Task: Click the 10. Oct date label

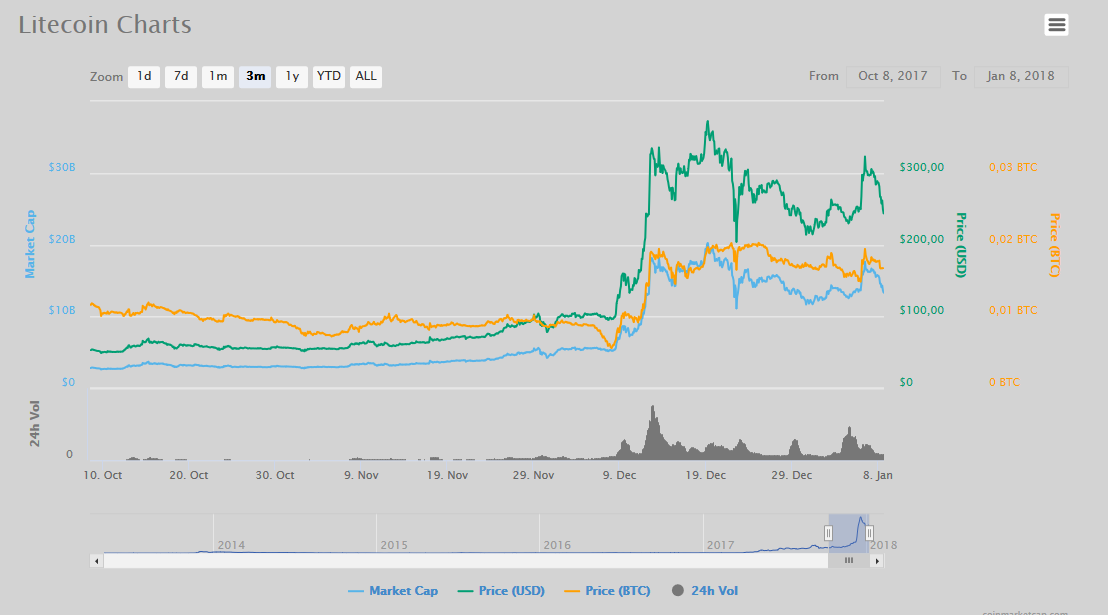Action: 102,475
